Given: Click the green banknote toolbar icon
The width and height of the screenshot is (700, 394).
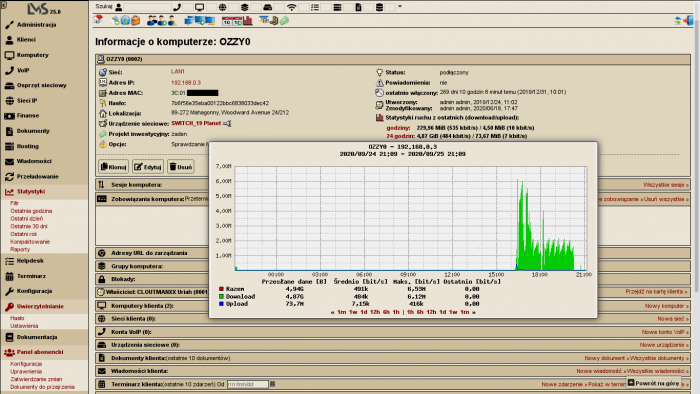Looking at the screenshot, I should click(284, 21).
